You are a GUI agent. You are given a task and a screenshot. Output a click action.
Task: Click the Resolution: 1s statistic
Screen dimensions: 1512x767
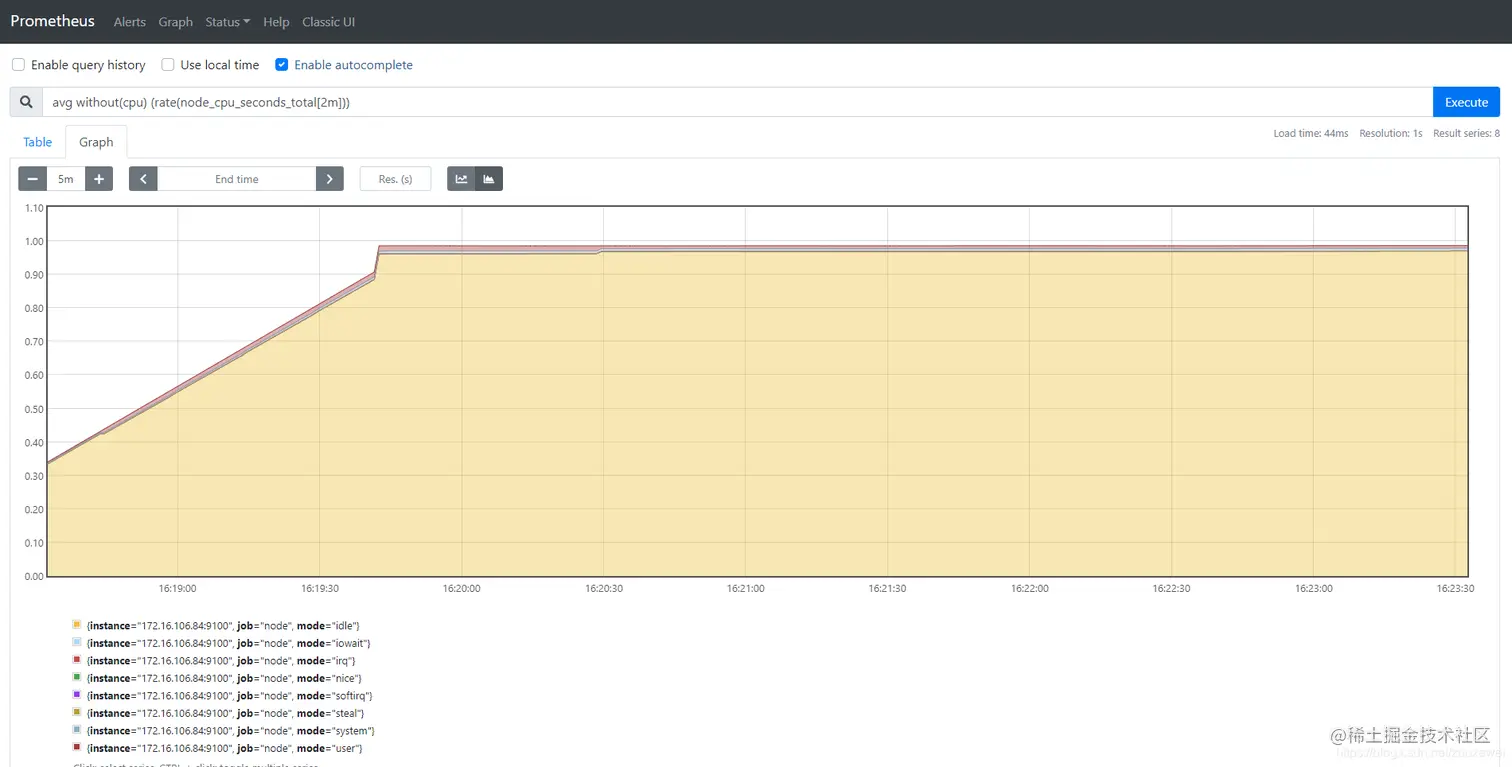tap(1391, 133)
